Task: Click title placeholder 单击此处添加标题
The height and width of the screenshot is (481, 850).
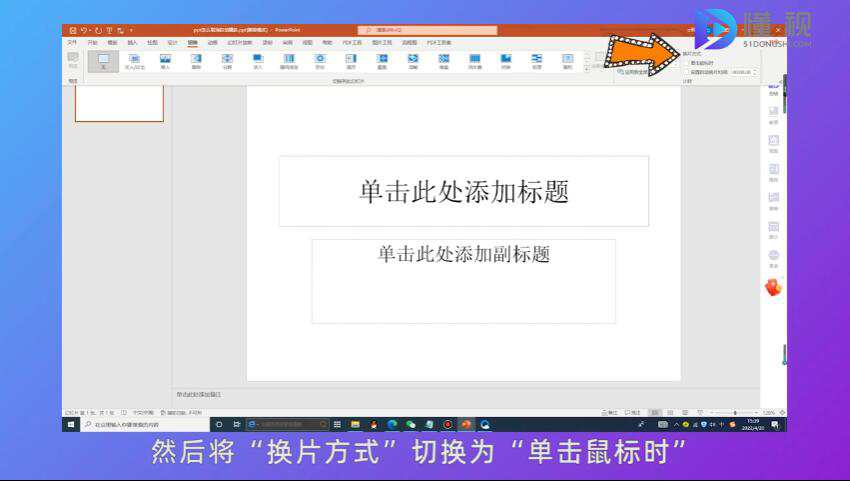Action: tap(464, 191)
